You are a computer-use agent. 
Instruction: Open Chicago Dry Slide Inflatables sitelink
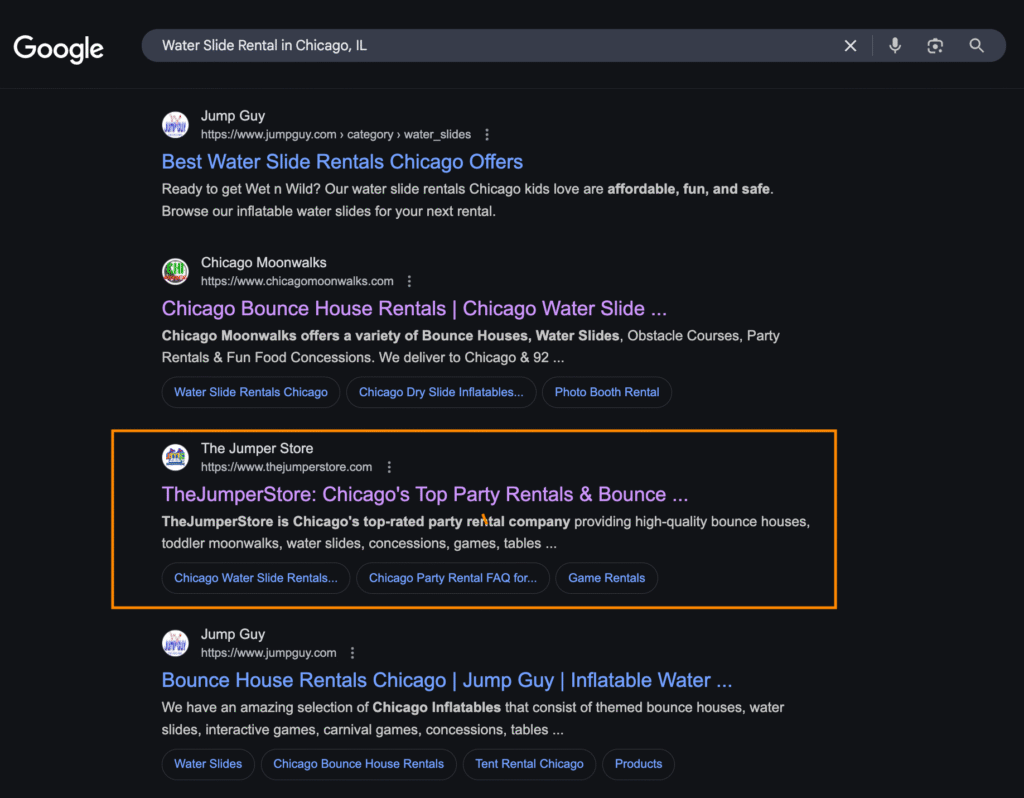[x=441, y=392]
